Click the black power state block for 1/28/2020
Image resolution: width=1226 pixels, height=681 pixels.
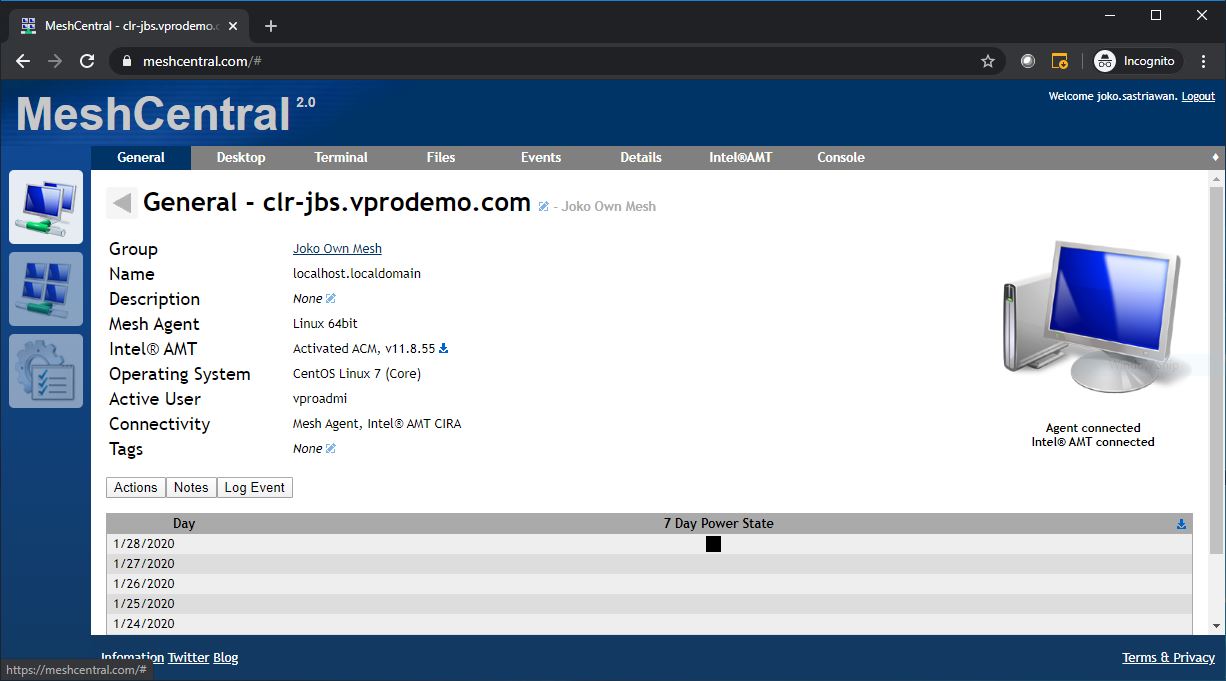(x=713, y=544)
